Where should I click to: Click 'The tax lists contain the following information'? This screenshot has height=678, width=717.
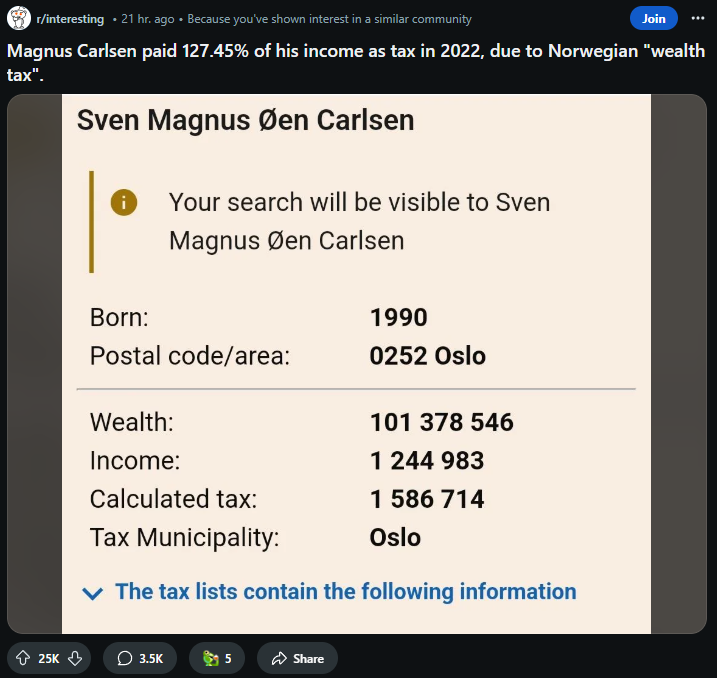[x=346, y=591]
